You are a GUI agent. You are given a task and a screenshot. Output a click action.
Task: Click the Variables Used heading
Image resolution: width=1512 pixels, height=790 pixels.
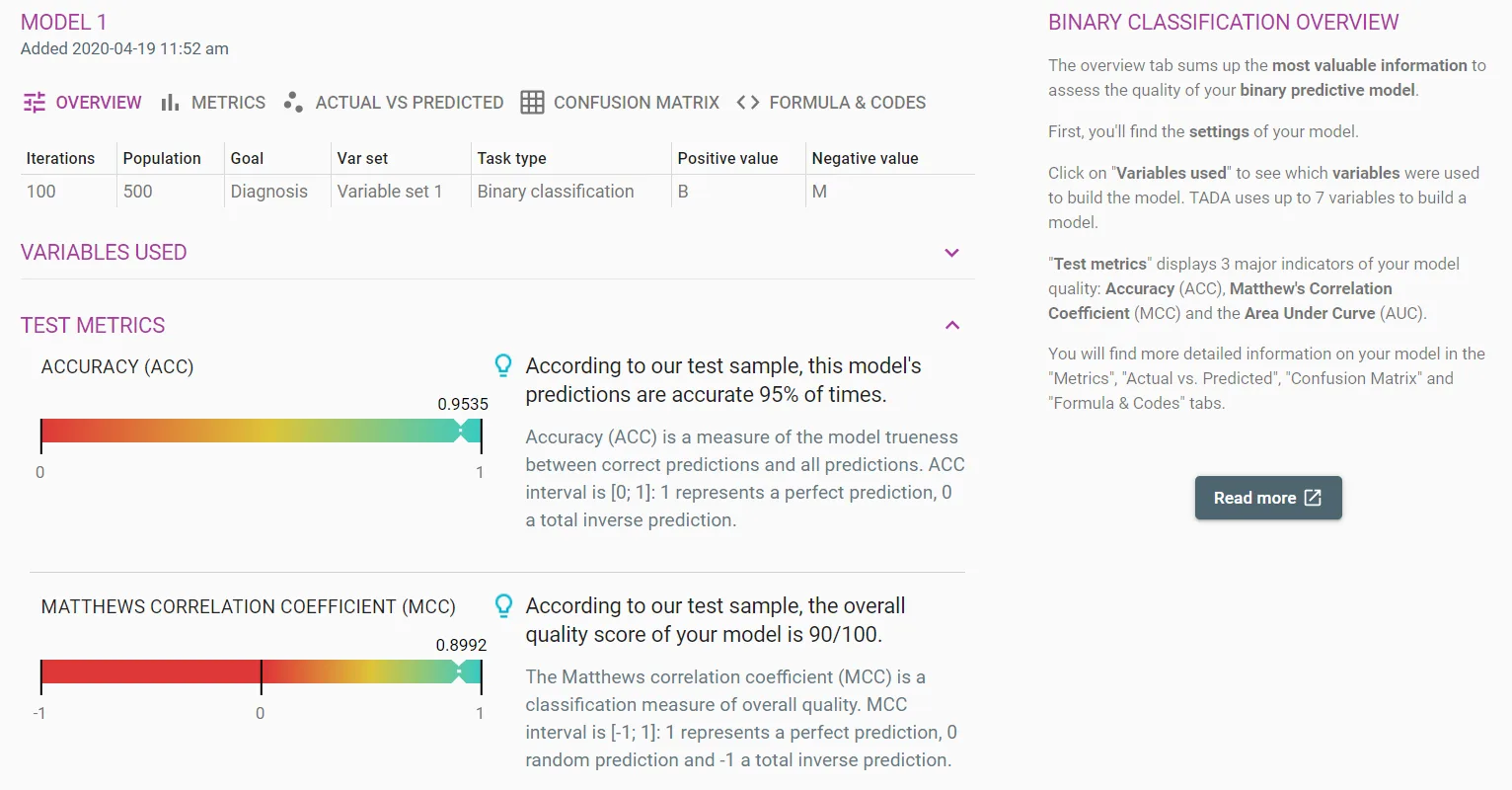[x=104, y=253]
